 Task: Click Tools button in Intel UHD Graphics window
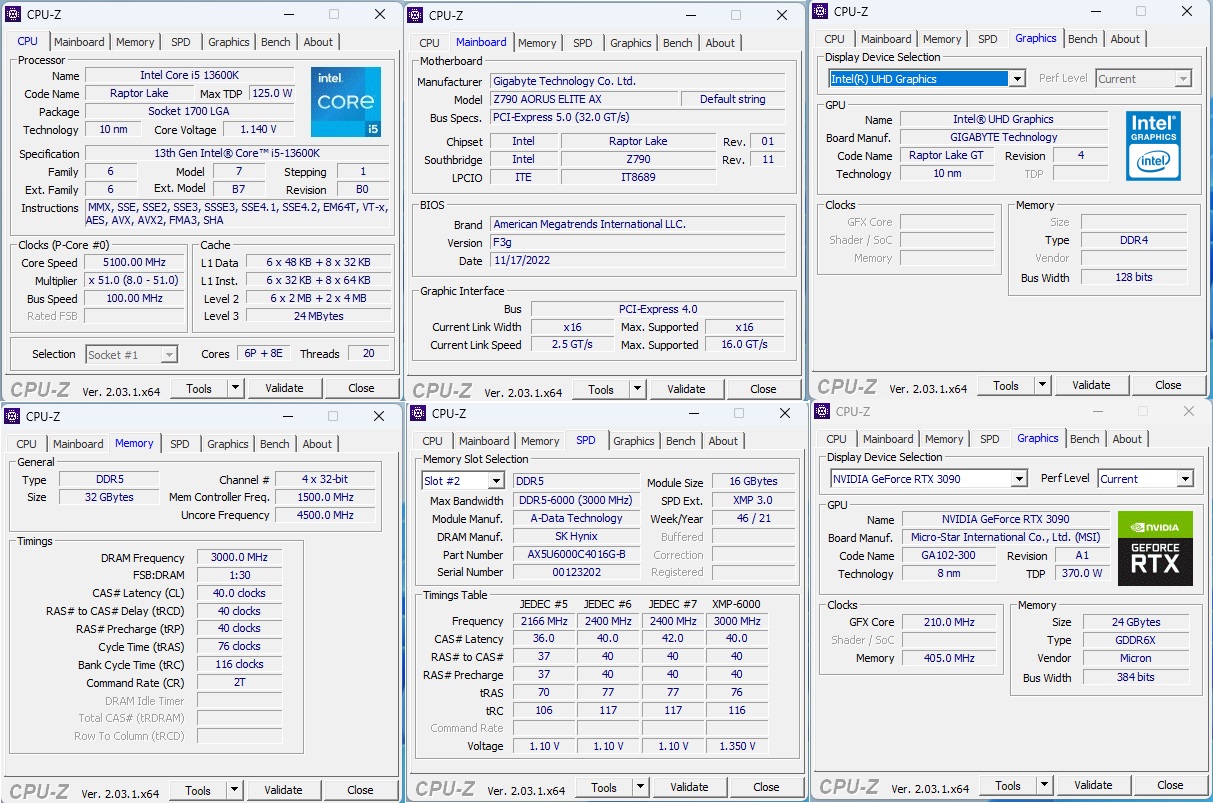[x=1006, y=385]
